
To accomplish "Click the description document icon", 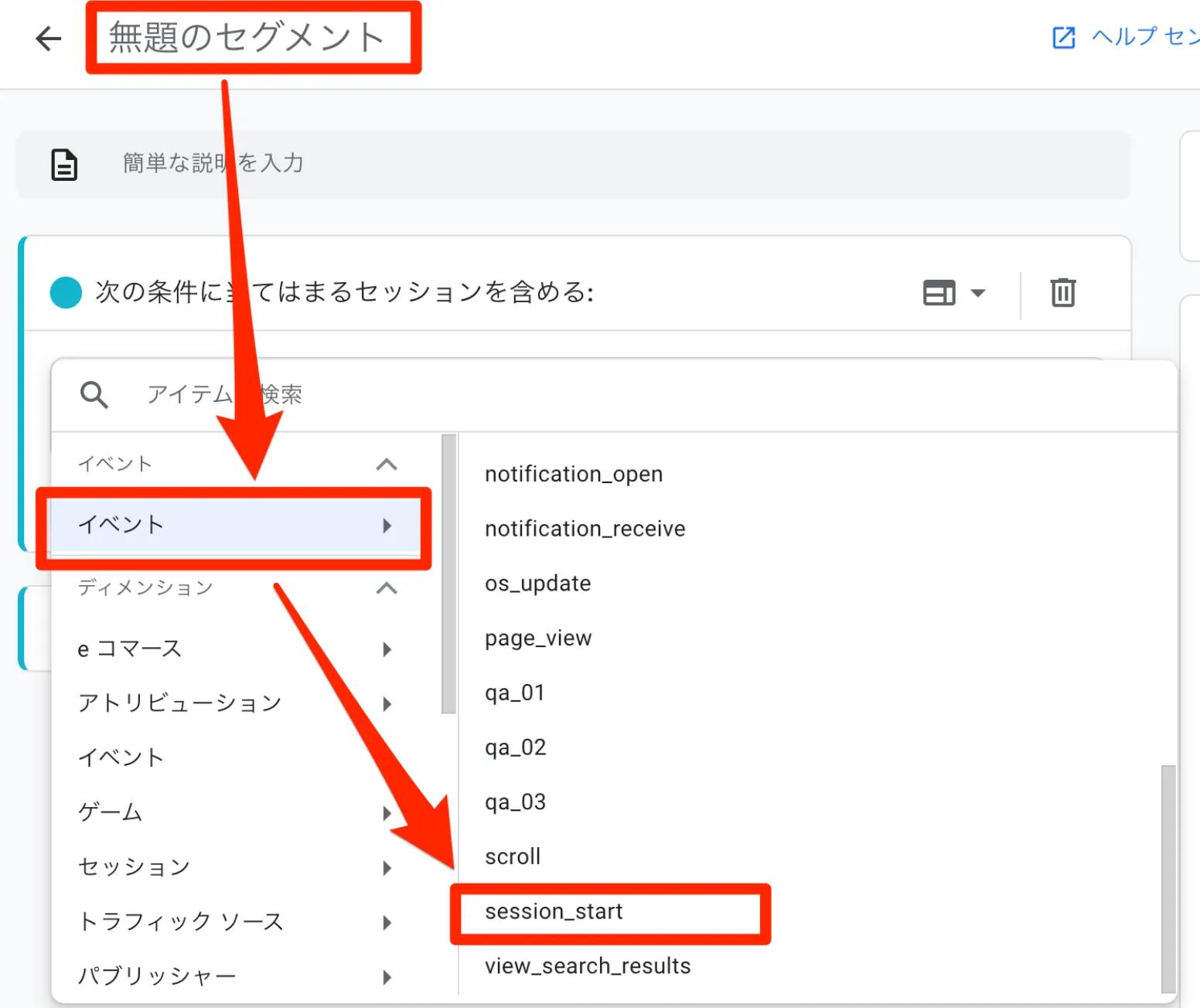I will click(64, 165).
